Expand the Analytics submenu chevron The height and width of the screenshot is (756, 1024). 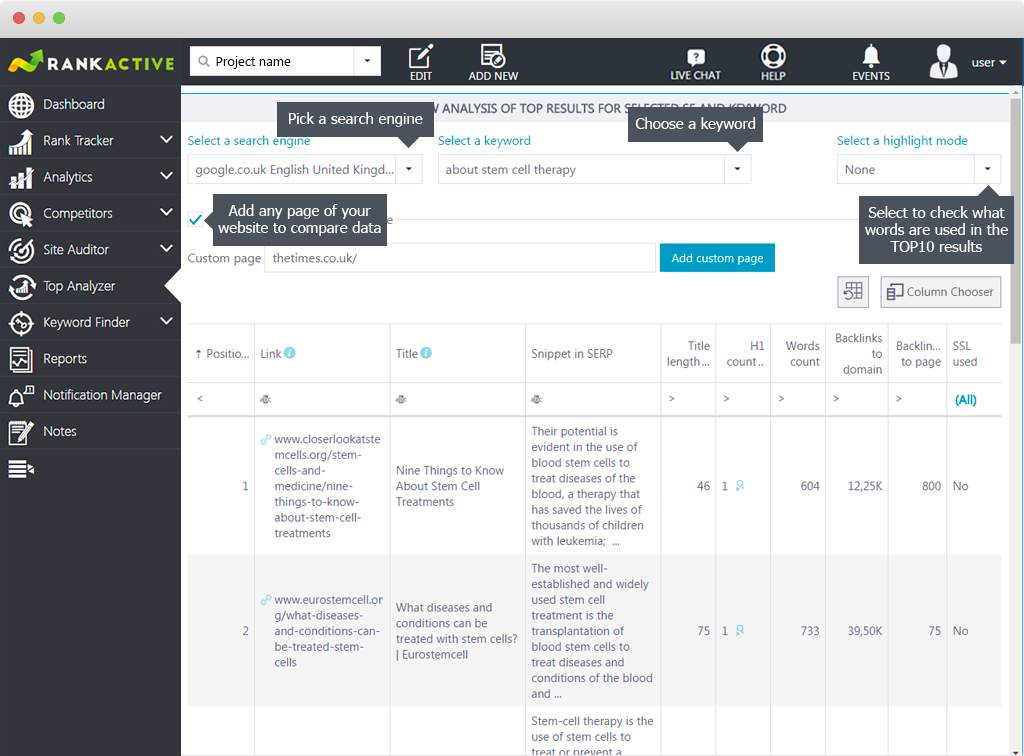(167, 176)
